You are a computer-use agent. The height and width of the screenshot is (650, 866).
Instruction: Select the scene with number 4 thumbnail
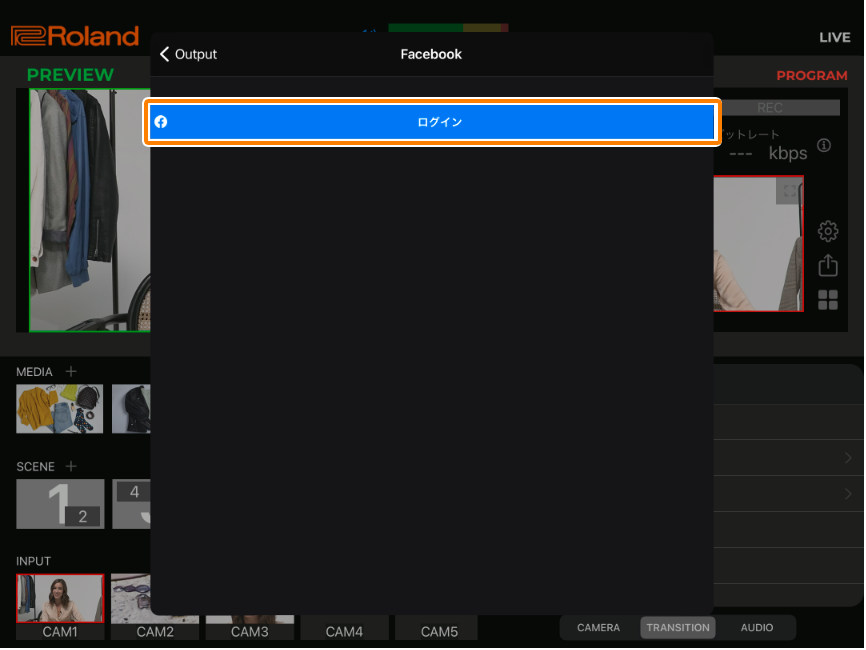[x=131, y=504]
